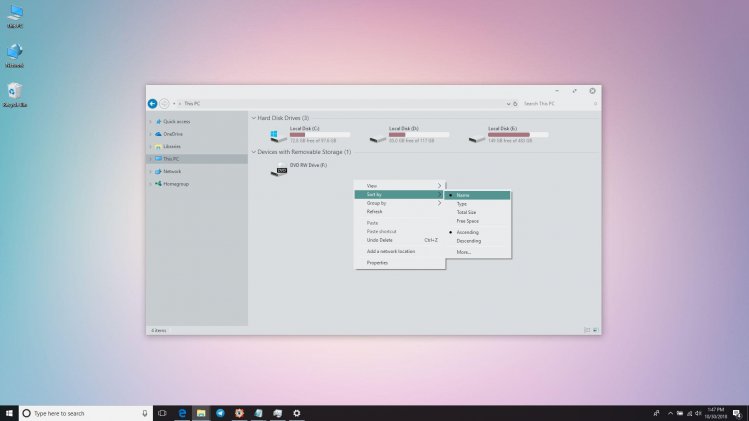Launch Microsoft Edge from the taskbar

coord(182,413)
